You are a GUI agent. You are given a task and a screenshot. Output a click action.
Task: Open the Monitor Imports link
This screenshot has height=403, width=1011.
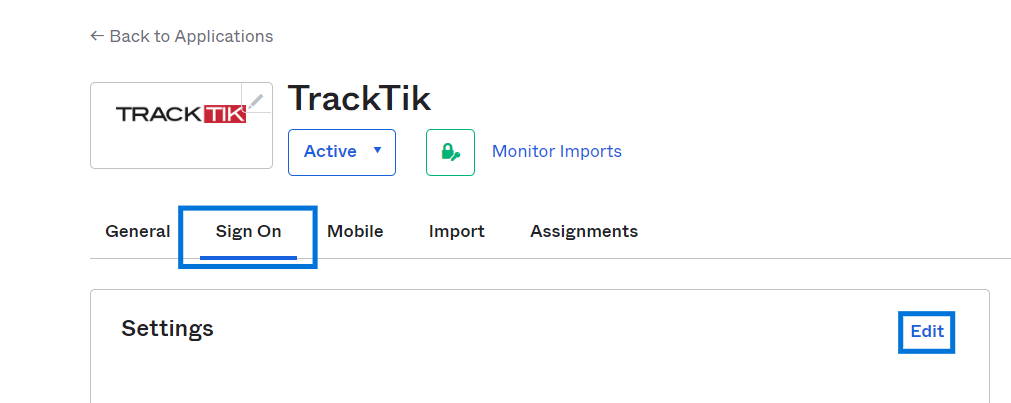tap(556, 152)
